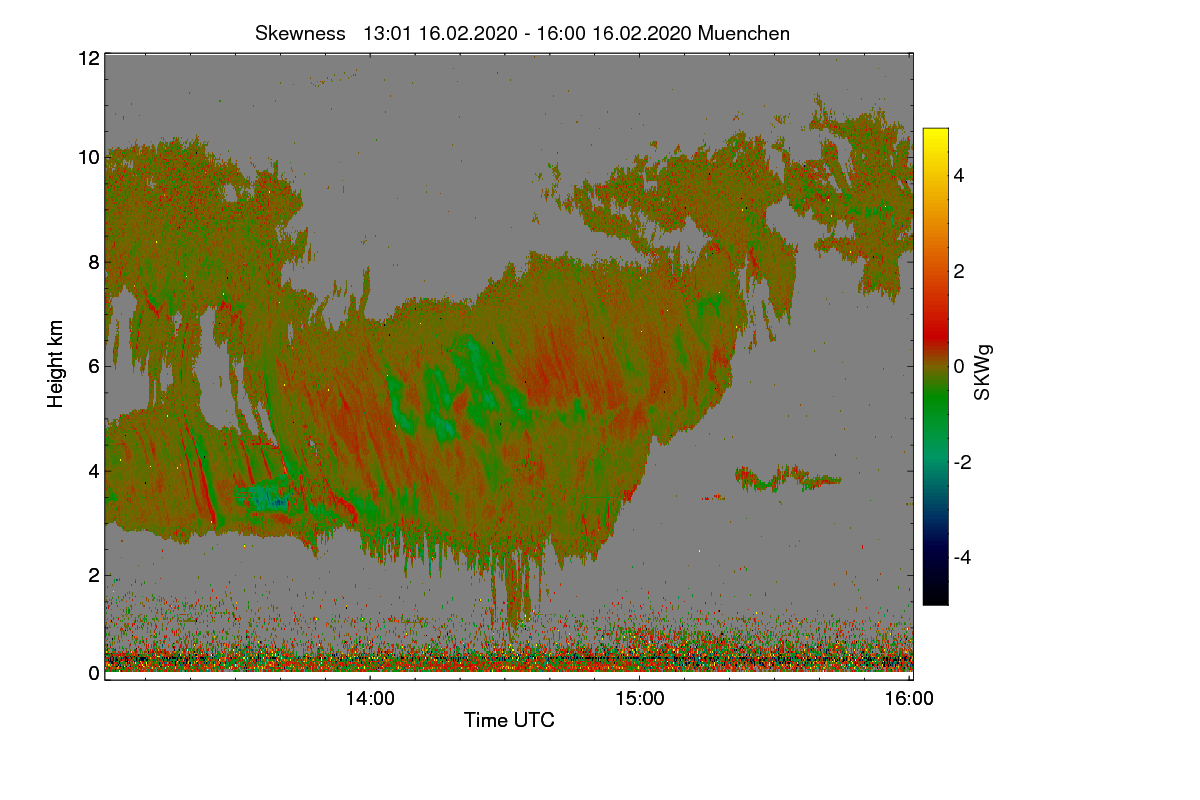Click the height tick label 10
Viewport: 1200px width, 800px height.
pos(88,157)
